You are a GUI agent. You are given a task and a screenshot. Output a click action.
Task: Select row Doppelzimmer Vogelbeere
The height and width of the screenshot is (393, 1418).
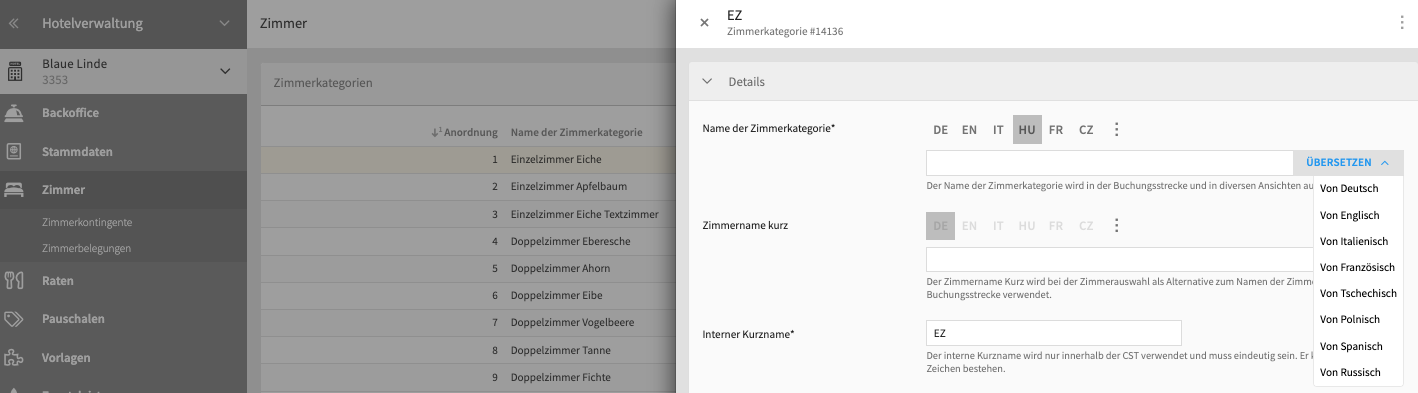468,323
